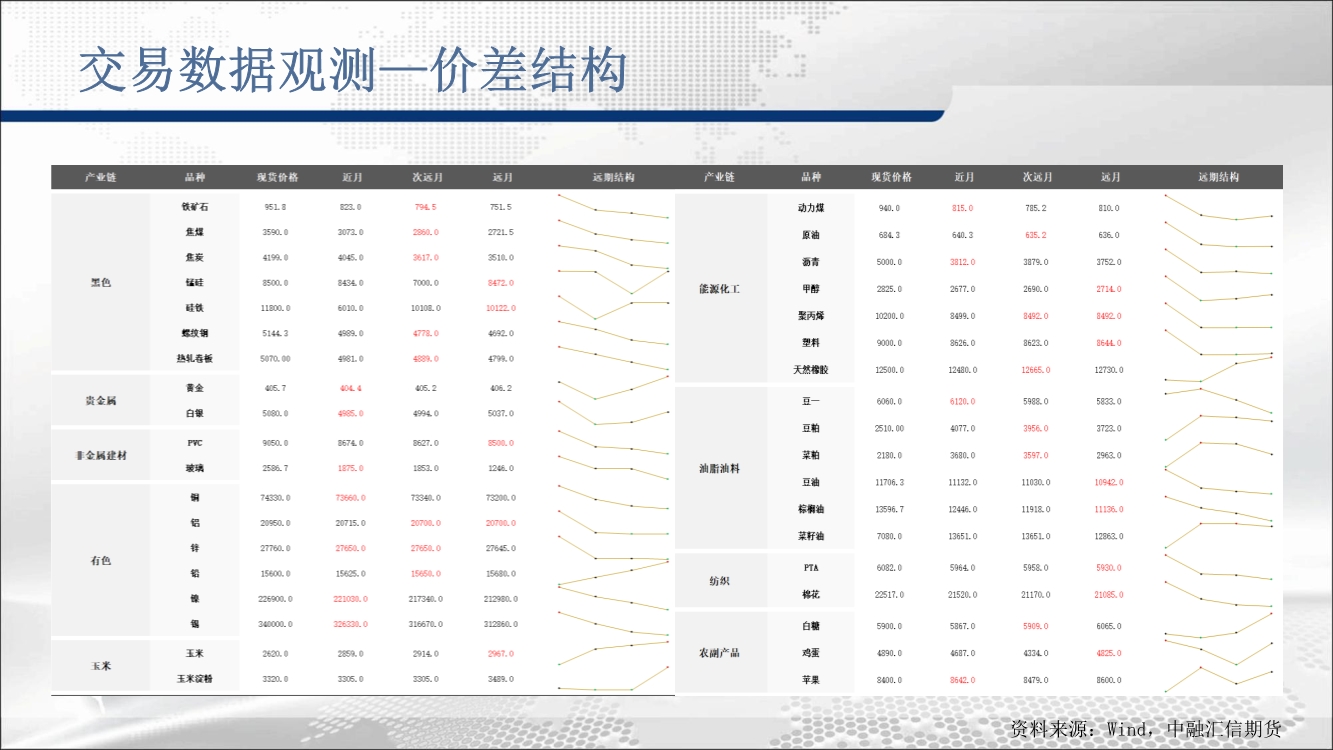Select the 油脂油料 category cell

pos(719,468)
